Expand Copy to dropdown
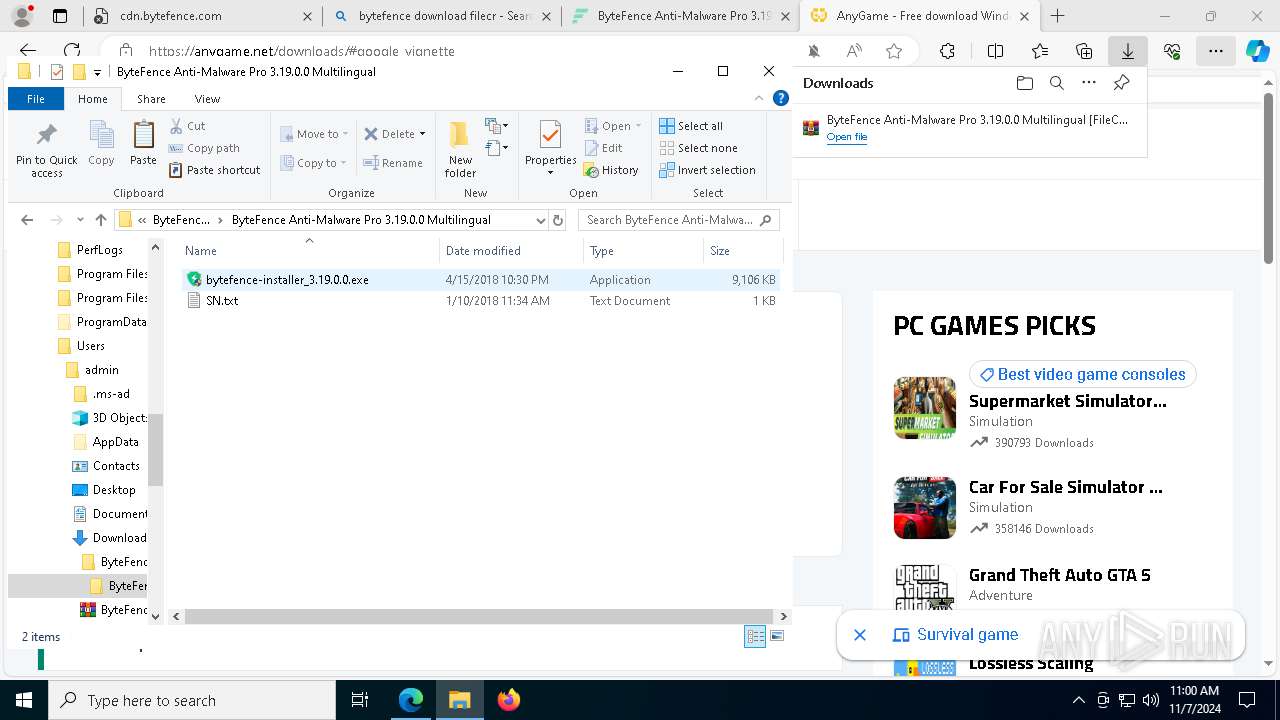This screenshot has height=720, width=1280. pos(343,163)
